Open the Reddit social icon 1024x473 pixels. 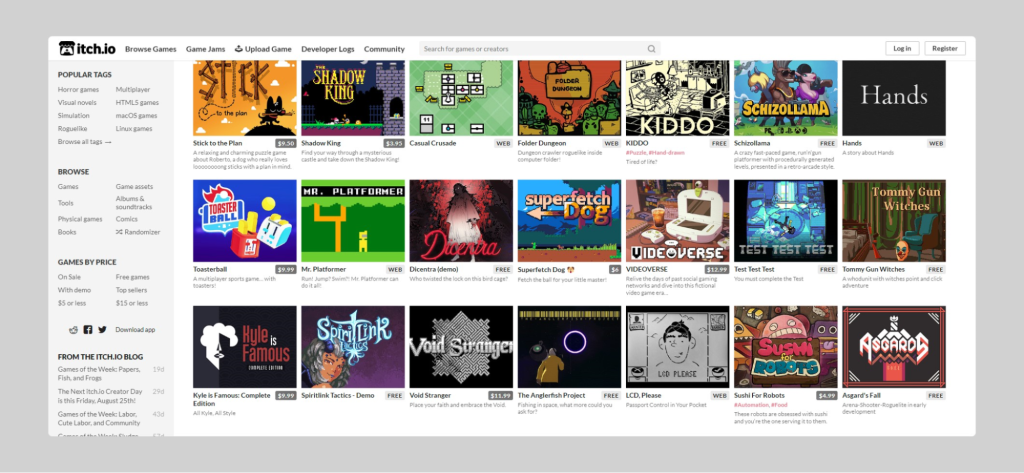pos(73,330)
